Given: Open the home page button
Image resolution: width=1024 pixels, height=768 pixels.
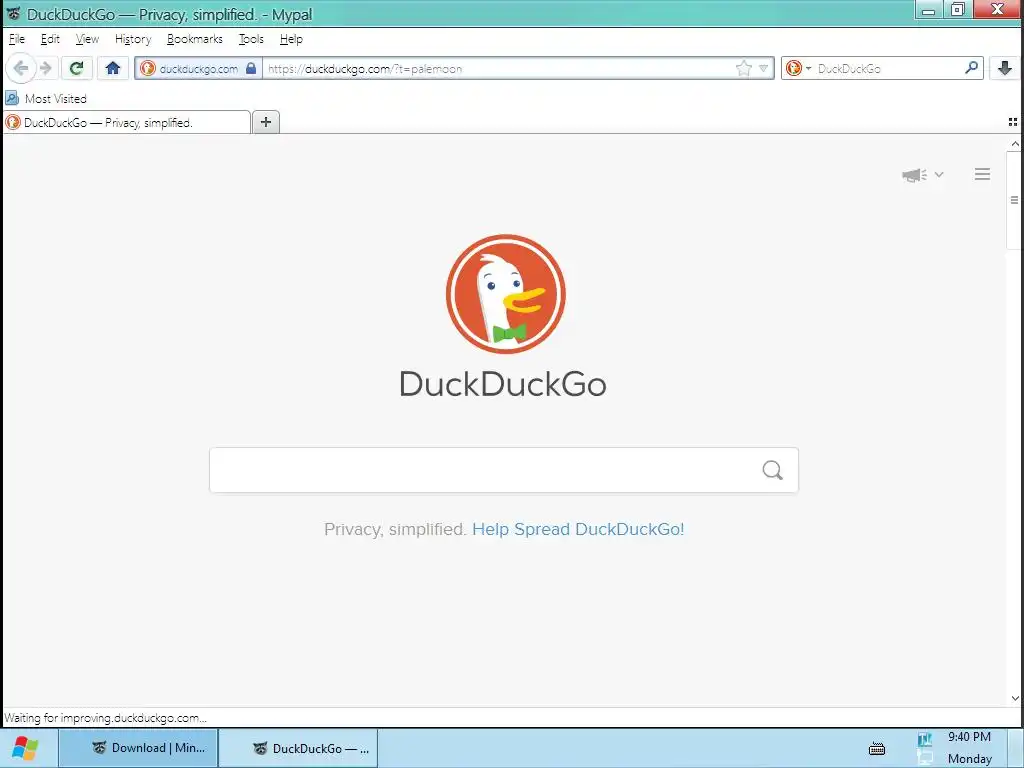Looking at the screenshot, I should (x=113, y=68).
